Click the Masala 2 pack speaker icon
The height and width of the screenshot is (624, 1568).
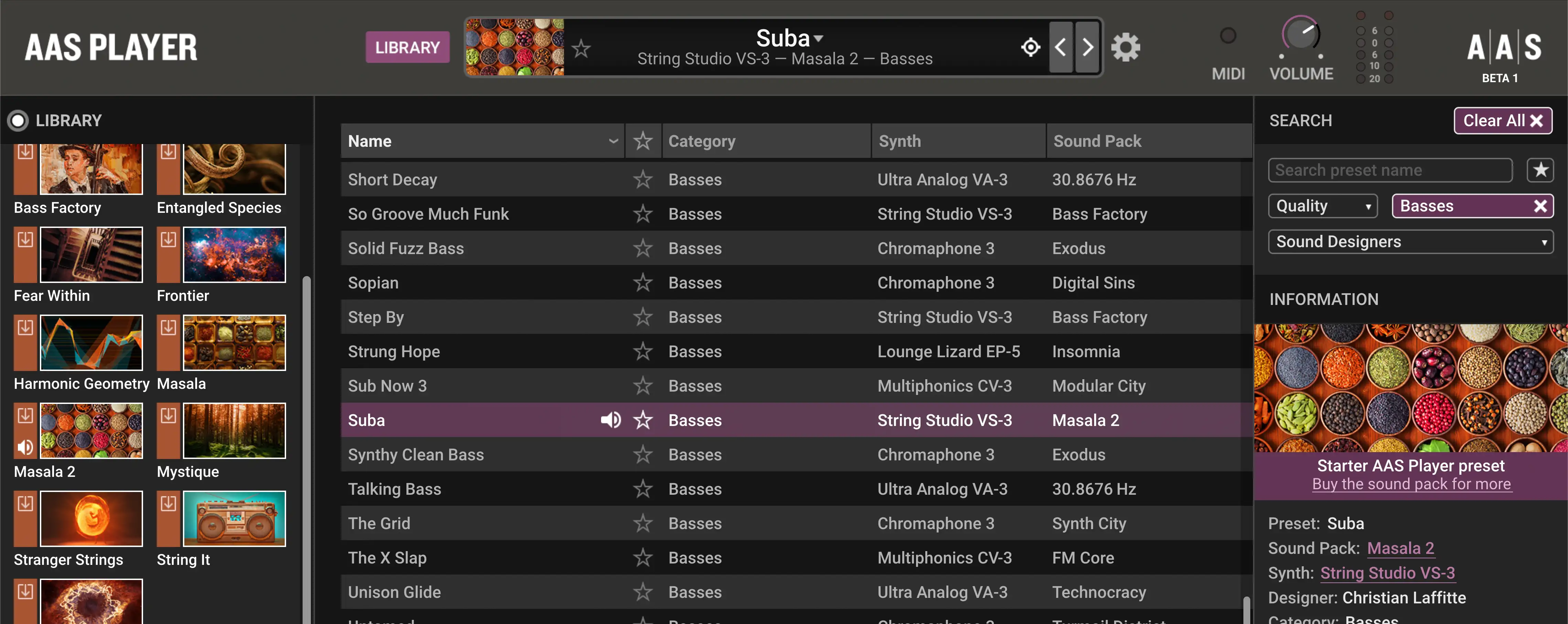(x=25, y=447)
